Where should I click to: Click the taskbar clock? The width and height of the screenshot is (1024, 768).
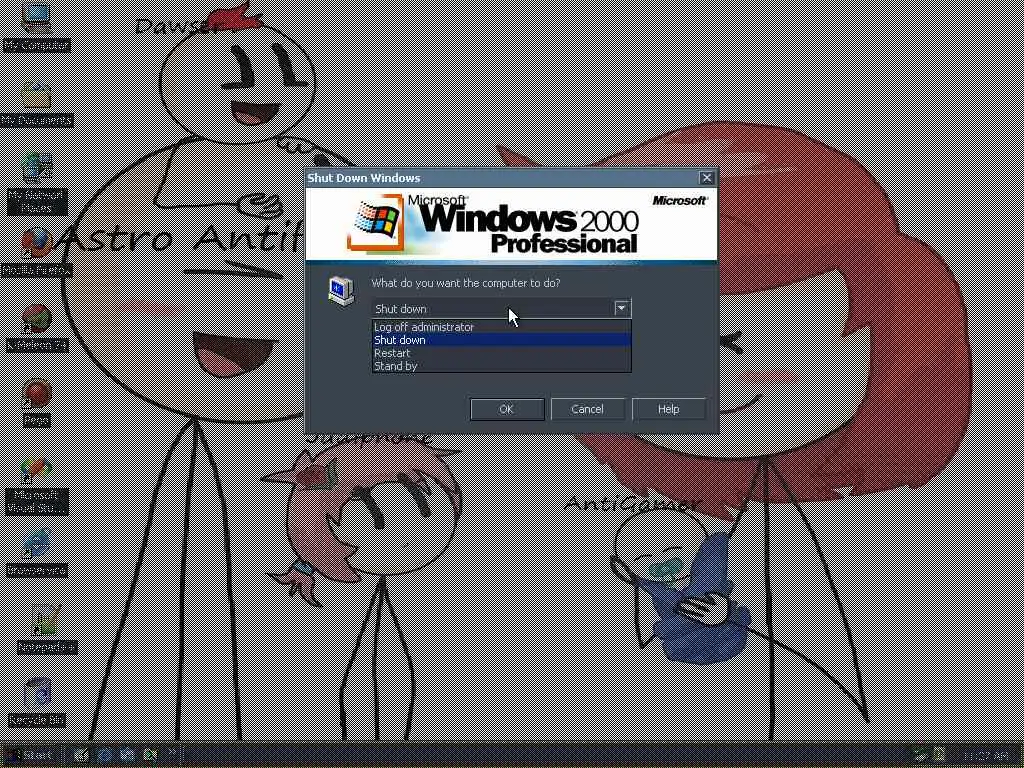(985, 756)
